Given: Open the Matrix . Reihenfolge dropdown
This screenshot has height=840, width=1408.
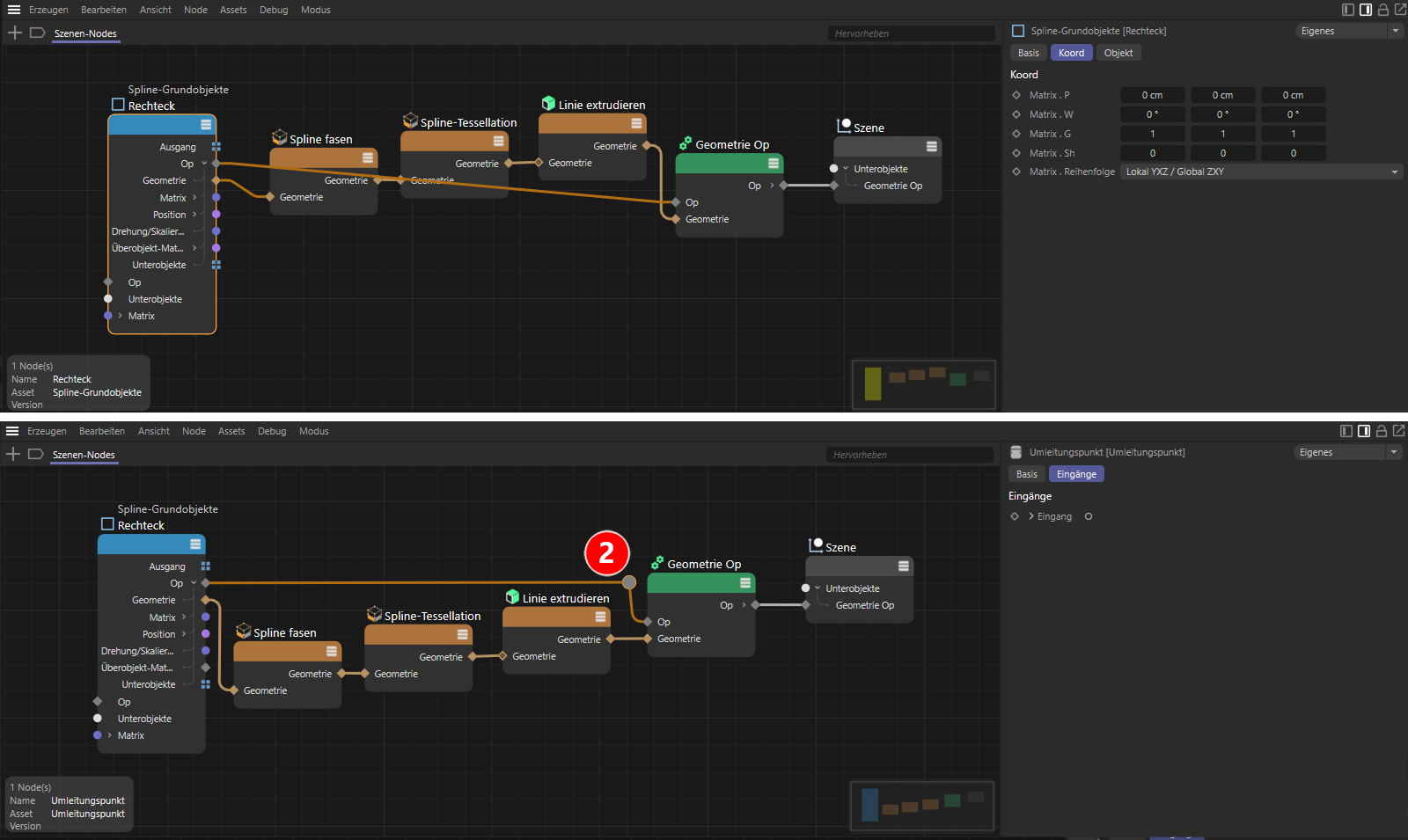Looking at the screenshot, I should (1261, 172).
